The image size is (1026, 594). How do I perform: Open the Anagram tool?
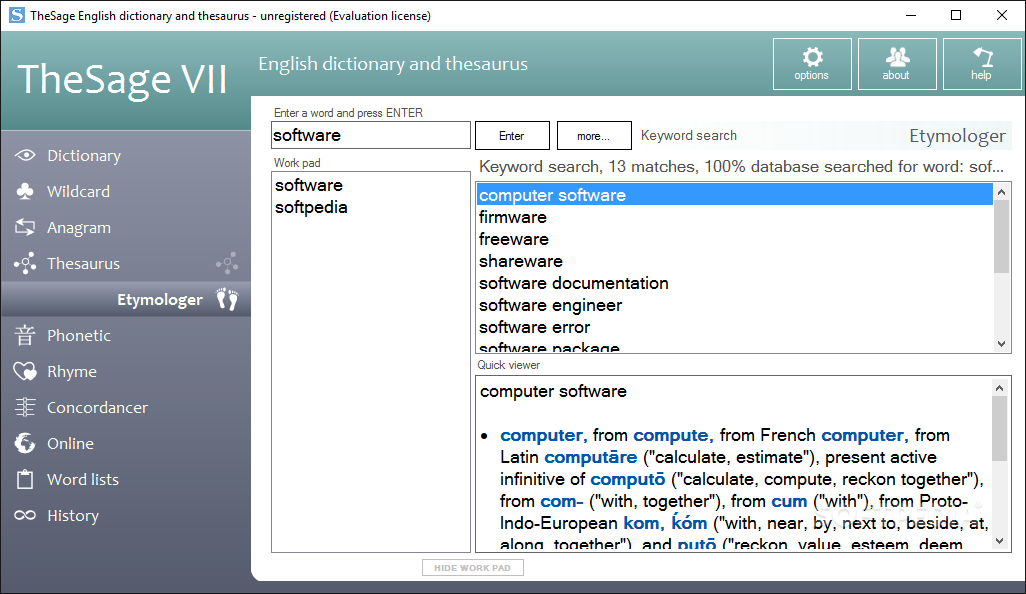pyautogui.click(x=79, y=228)
